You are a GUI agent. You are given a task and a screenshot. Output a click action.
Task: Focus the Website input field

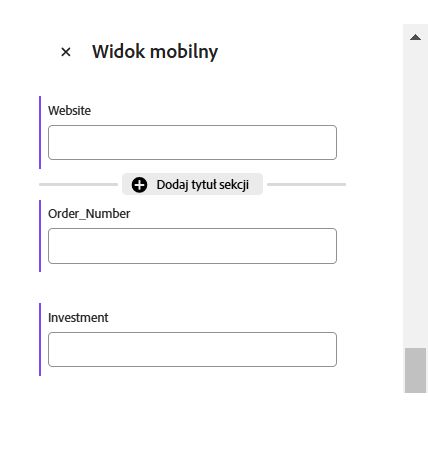(x=192, y=143)
